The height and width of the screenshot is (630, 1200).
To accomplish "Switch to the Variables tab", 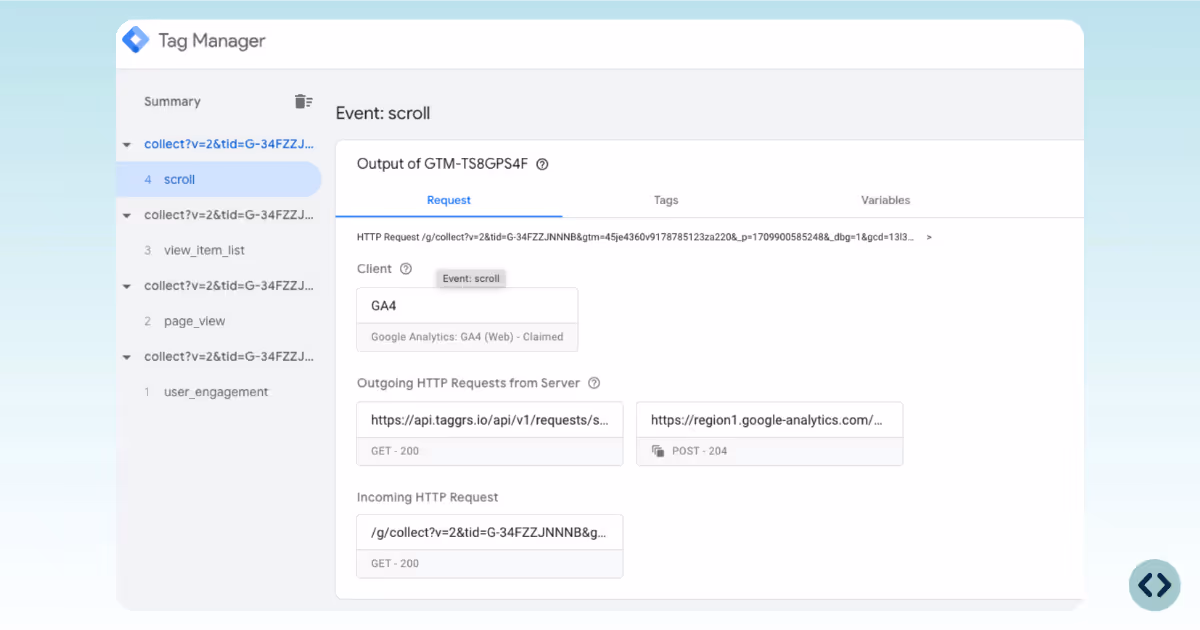I will 885,200.
